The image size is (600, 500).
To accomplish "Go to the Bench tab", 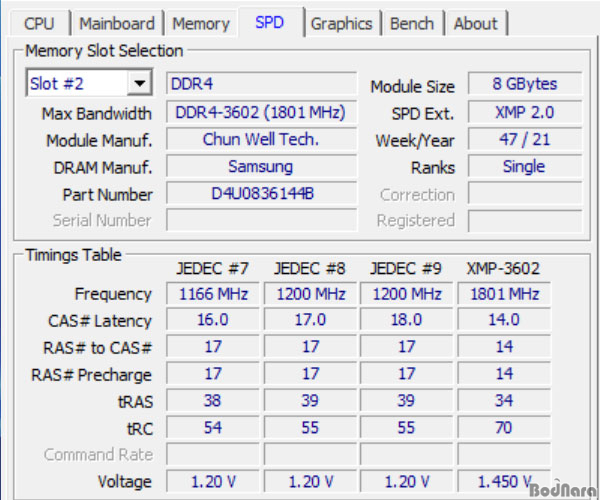I will point(412,24).
